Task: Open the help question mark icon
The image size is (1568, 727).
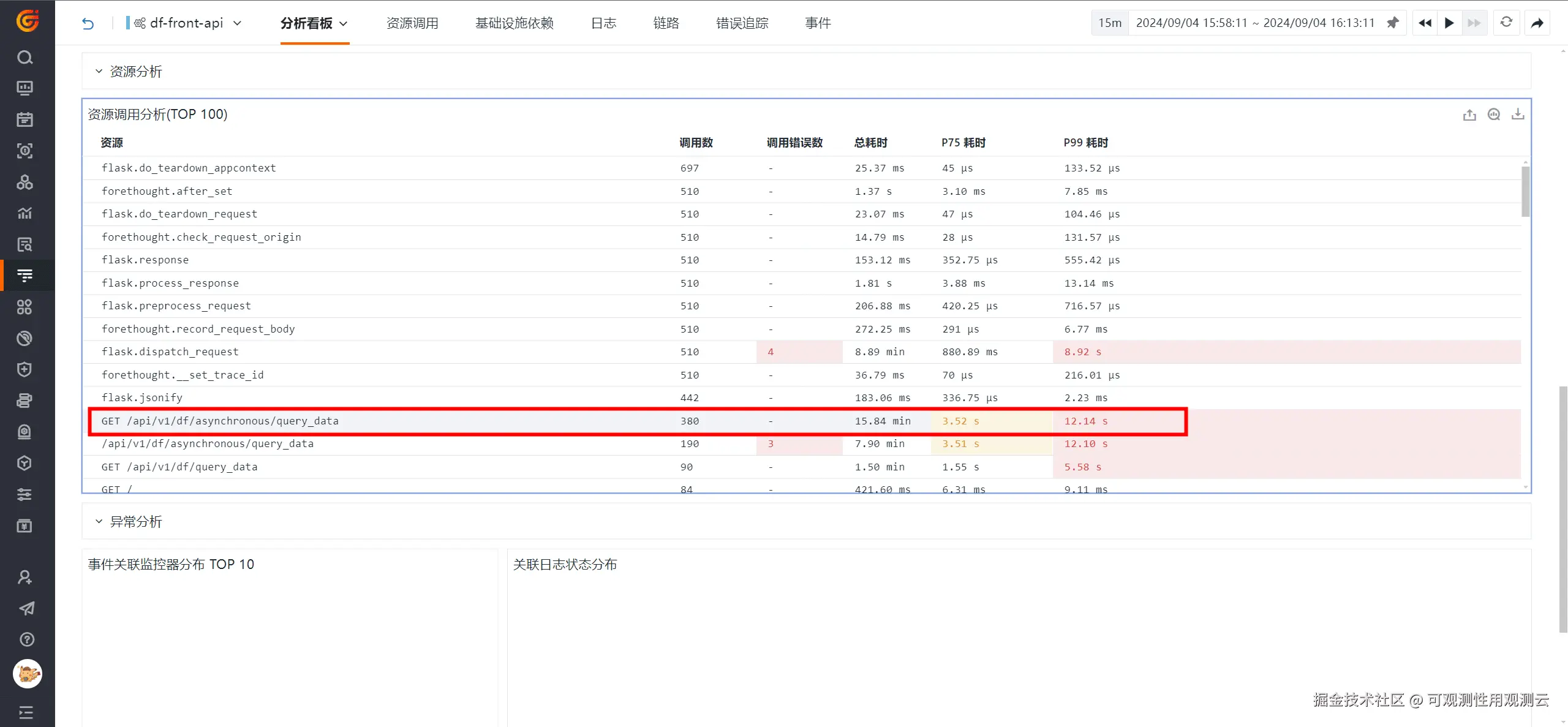Action: click(x=26, y=639)
